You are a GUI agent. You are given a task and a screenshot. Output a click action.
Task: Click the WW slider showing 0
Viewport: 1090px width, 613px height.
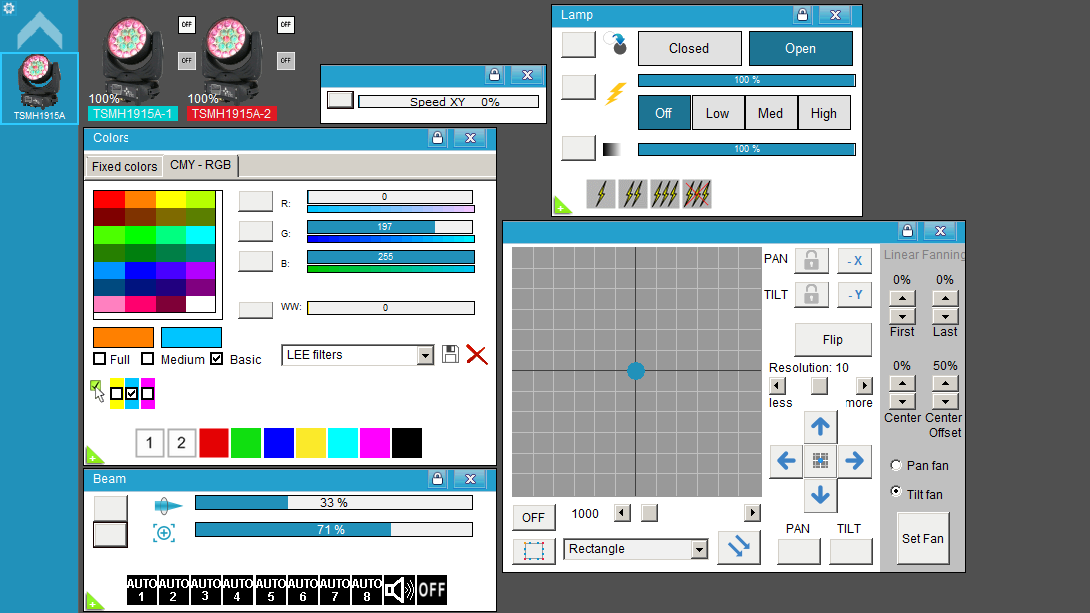[391, 307]
